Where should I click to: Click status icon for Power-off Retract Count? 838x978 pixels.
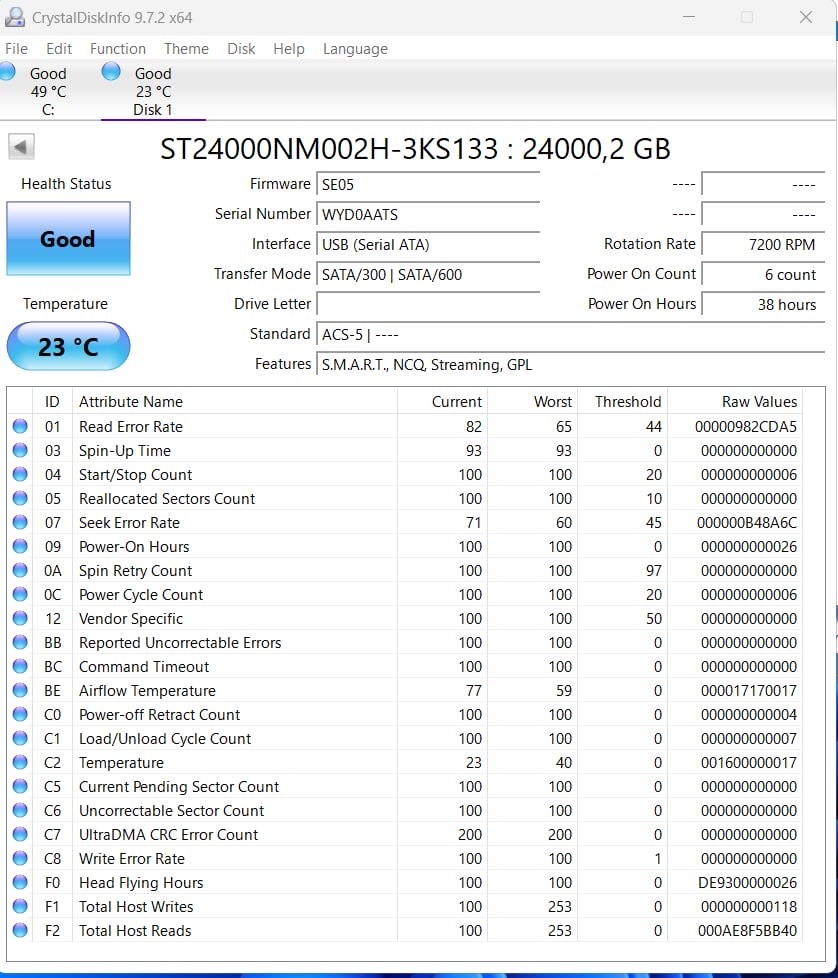[x=20, y=714]
